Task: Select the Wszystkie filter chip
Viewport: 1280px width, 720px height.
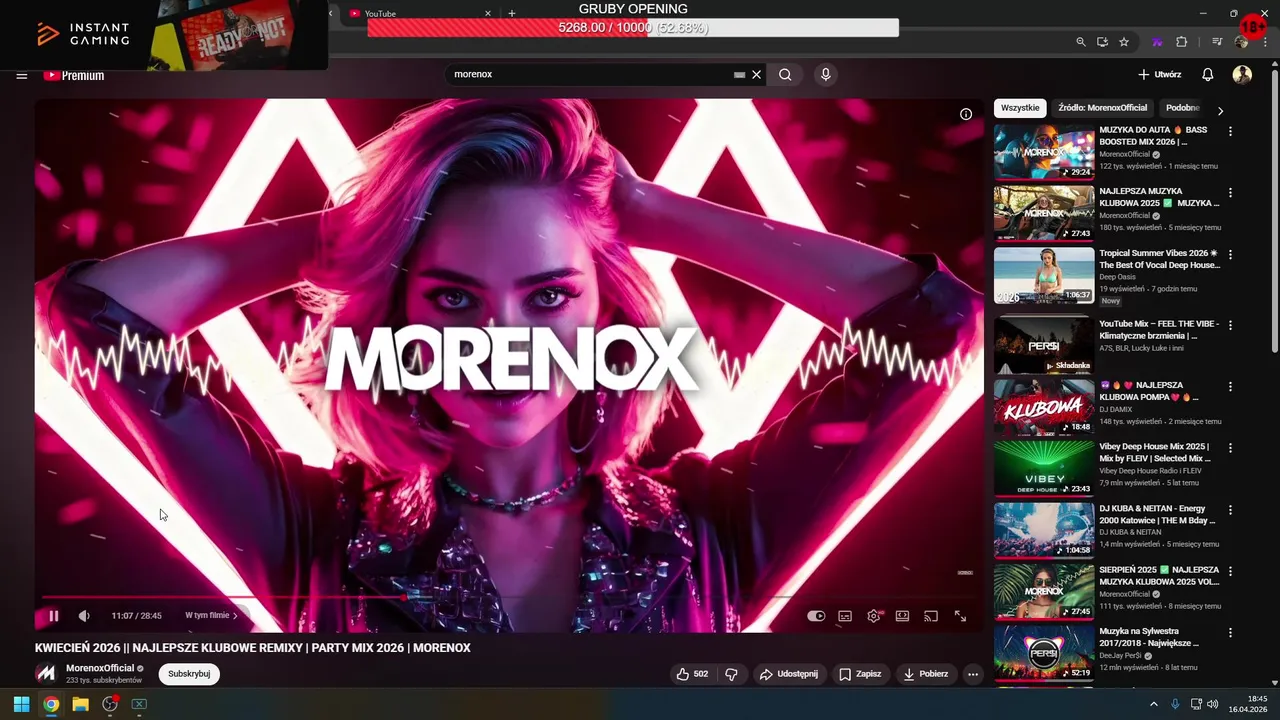Action: tap(1020, 108)
